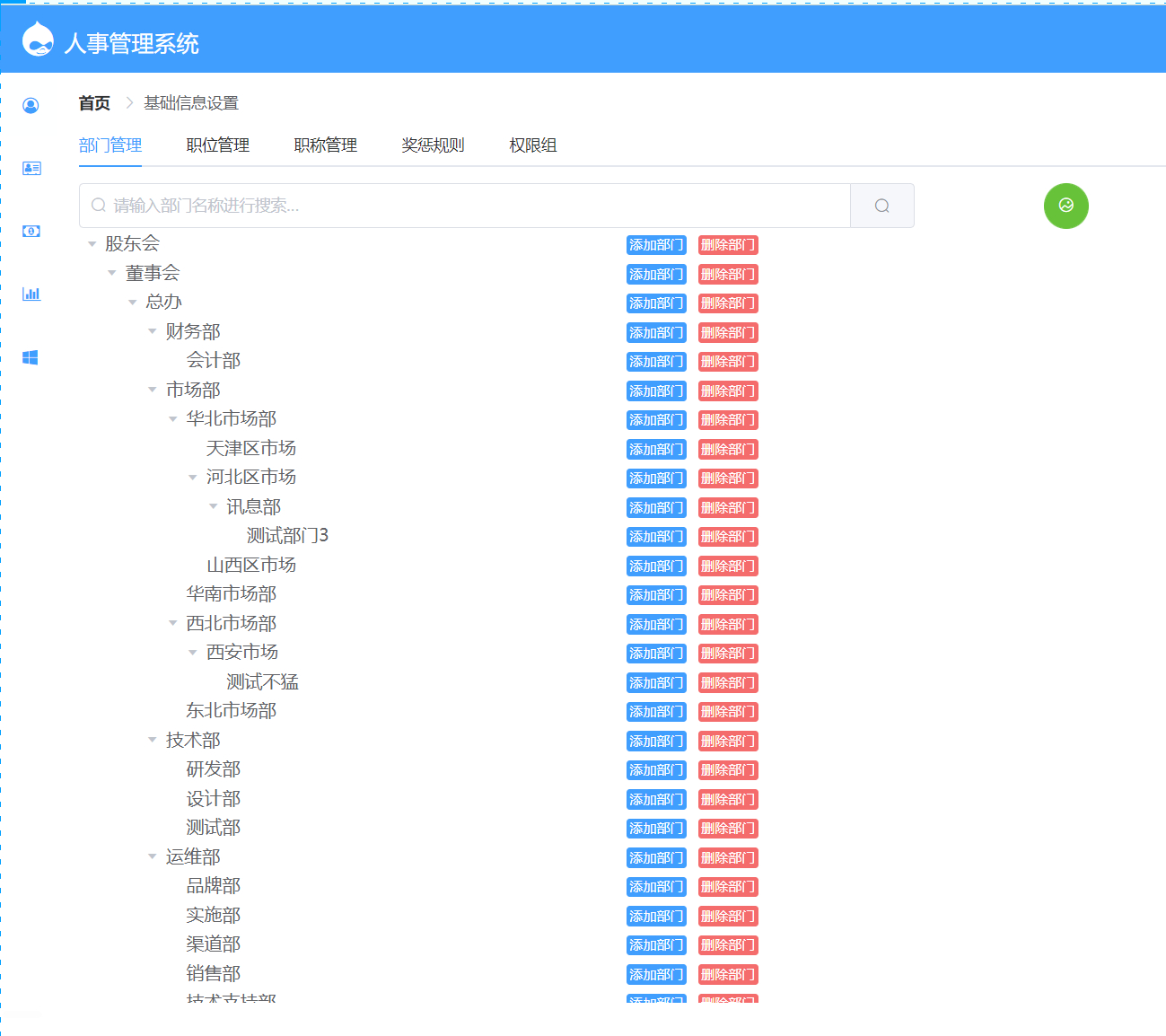Click 删除部门 for 山西区市场

[728, 566]
